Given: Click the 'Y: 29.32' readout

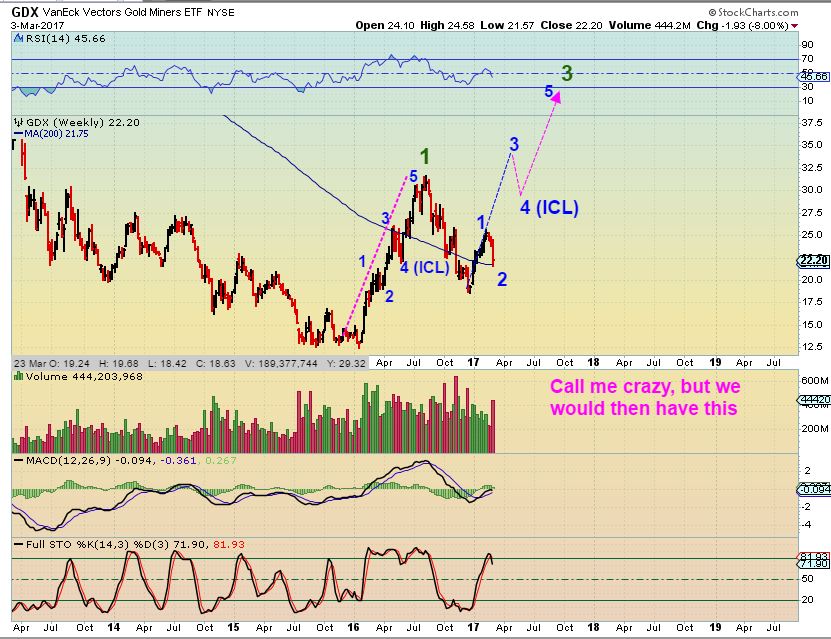Looking at the screenshot, I should tap(347, 363).
